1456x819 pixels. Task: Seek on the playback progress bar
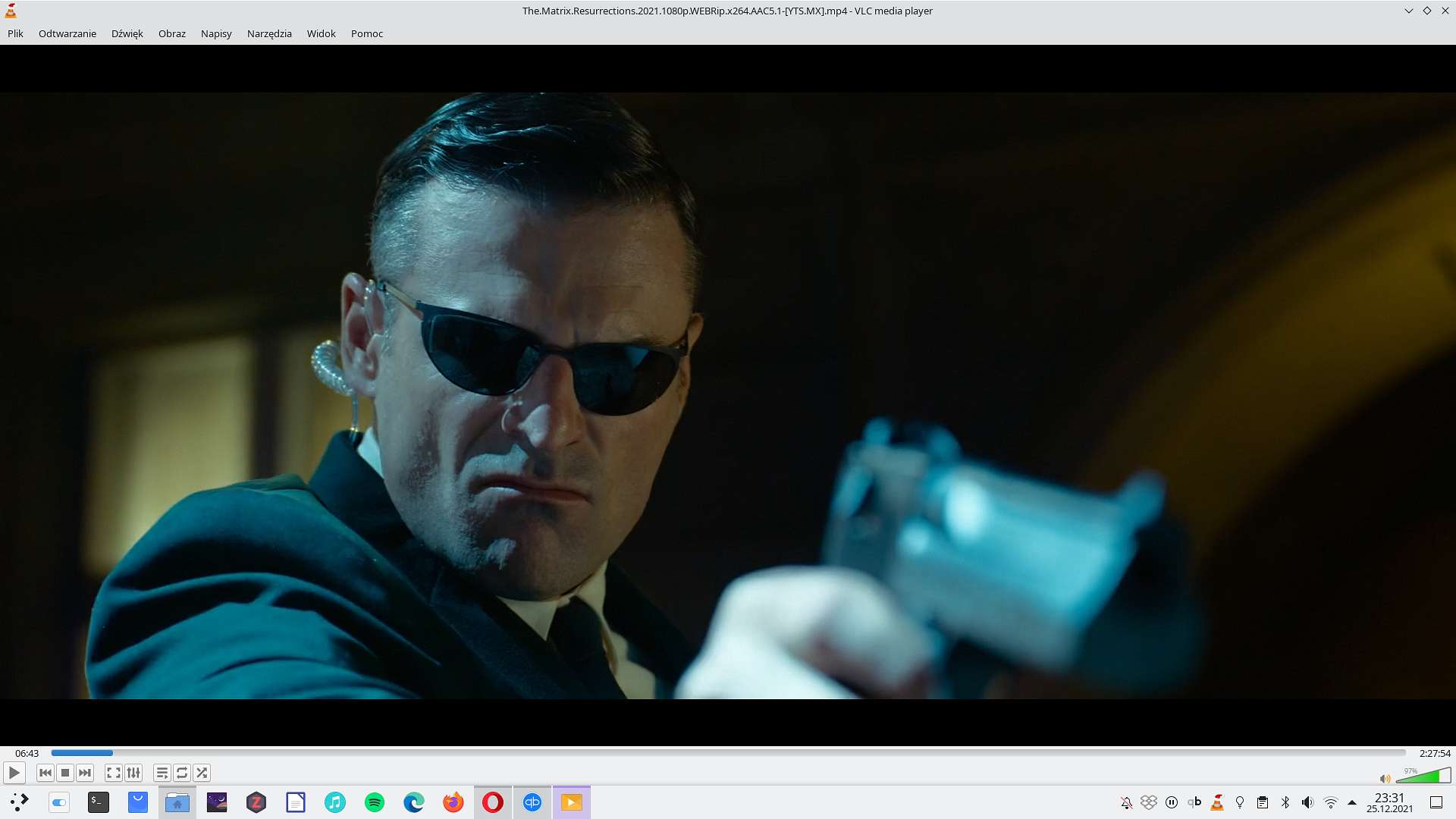(728, 753)
